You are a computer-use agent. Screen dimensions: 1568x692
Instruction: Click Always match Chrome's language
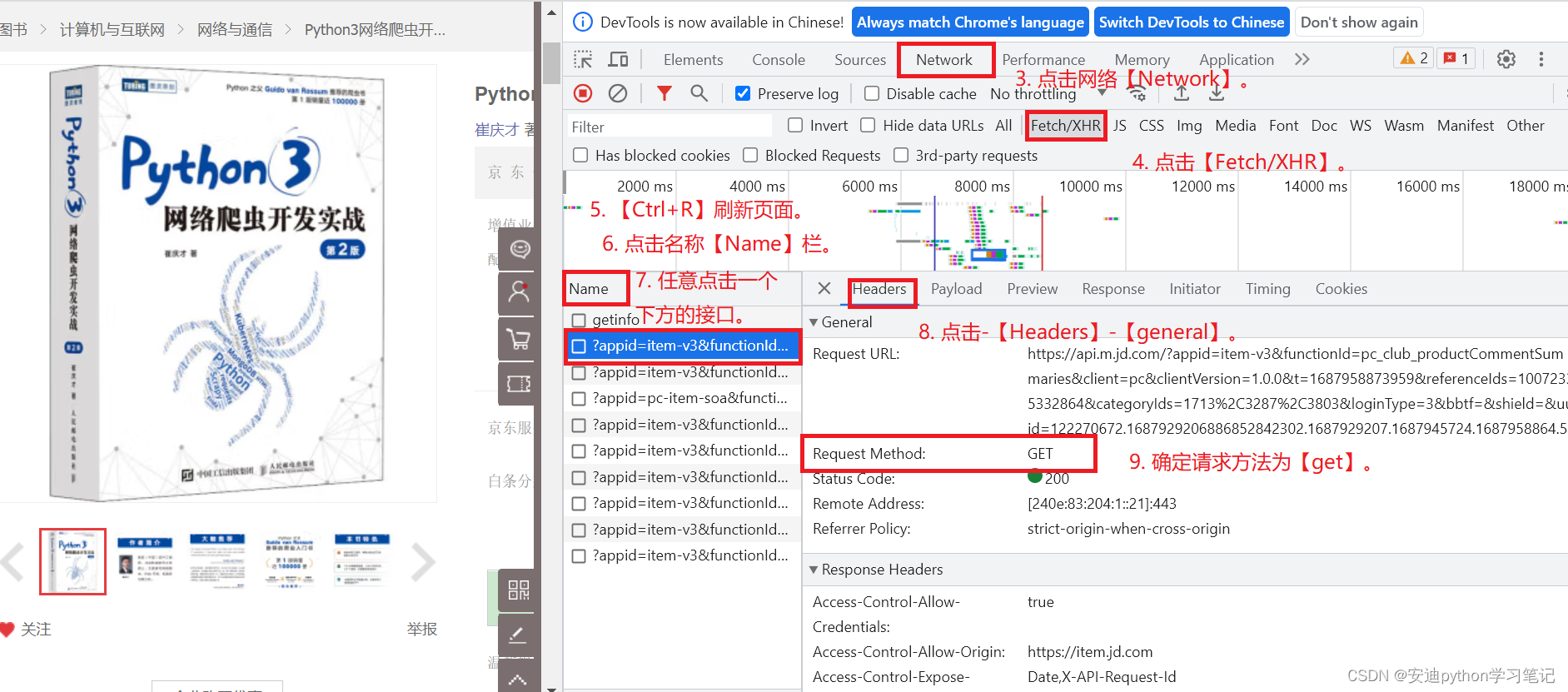pos(970,22)
